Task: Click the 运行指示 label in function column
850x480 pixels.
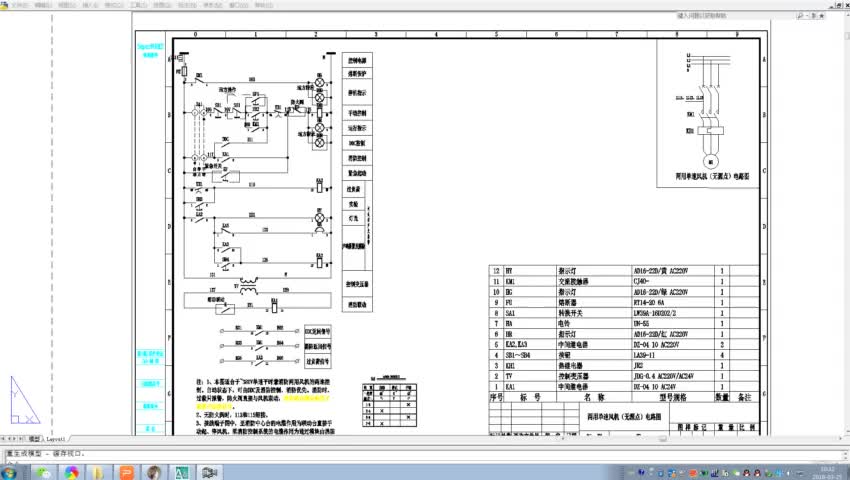Action: [357, 128]
